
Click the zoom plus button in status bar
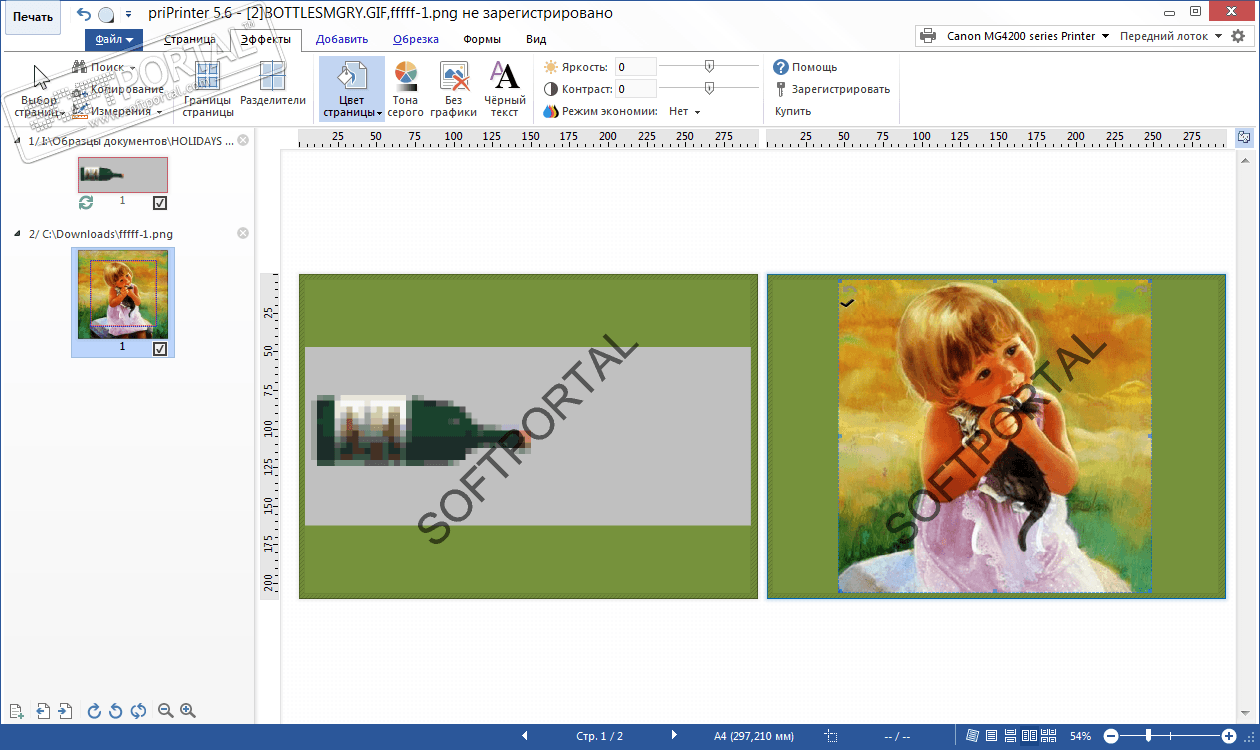[x=1229, y=736]
